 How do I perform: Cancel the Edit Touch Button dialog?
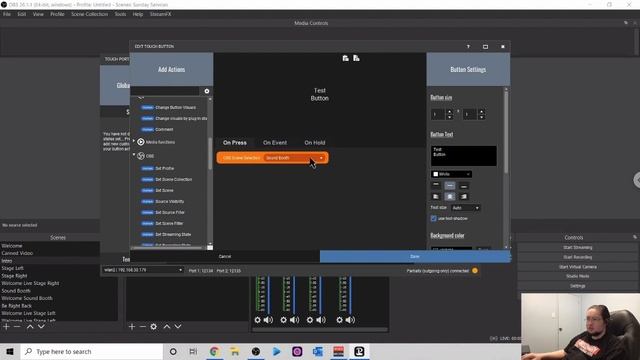pos(225,256)
